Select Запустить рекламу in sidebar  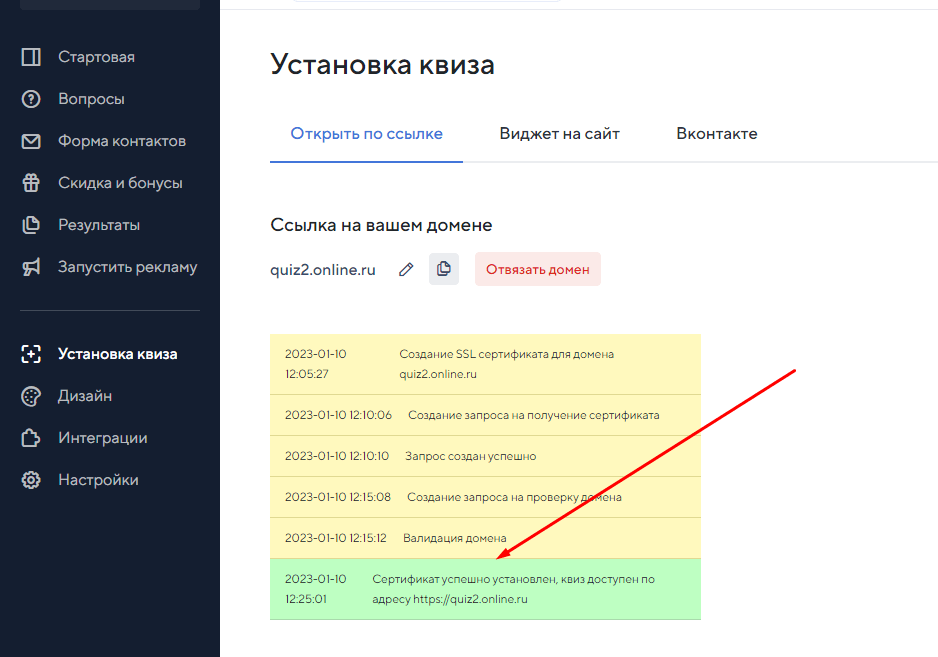[x=127, y=267]
